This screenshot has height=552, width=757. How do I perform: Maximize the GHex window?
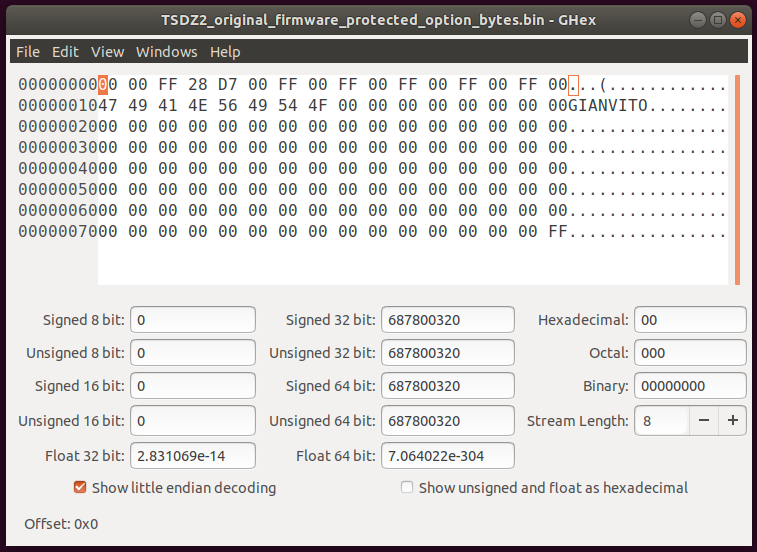(718, 20)
